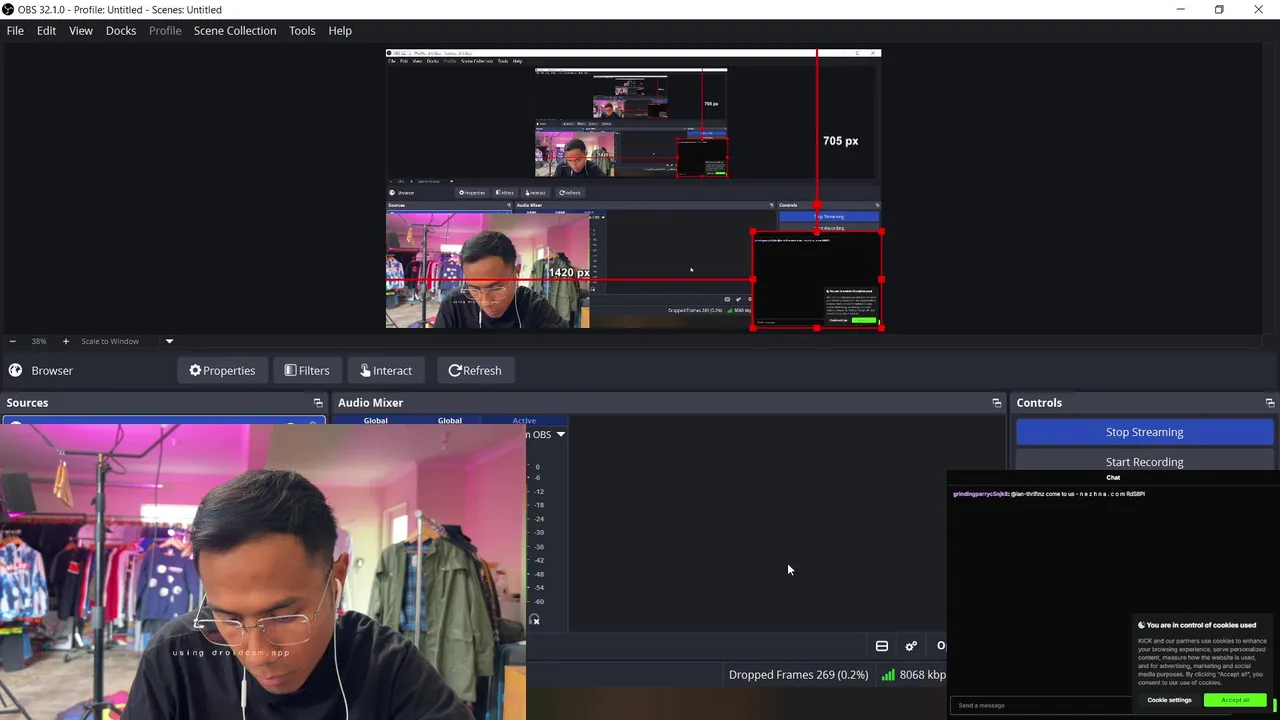
Task: Click the Properties button
Action: point(222,370)
